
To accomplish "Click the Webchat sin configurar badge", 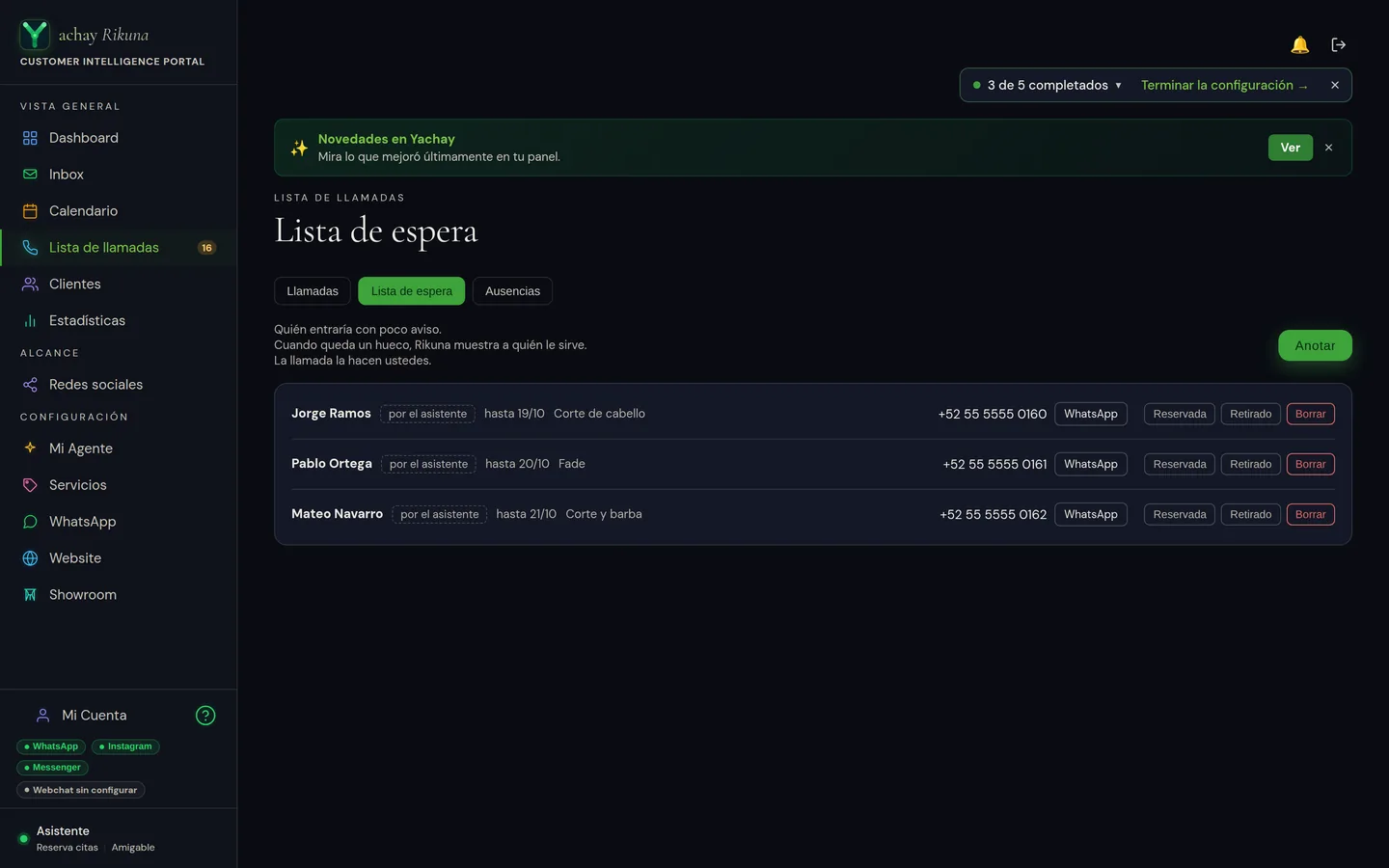I will pos(80,790).
